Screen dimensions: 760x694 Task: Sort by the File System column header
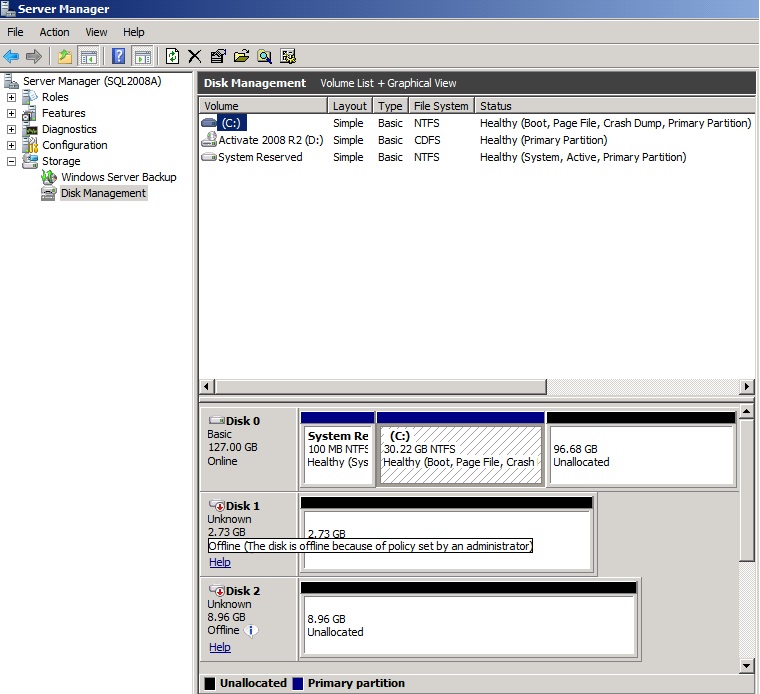(441, 106)
